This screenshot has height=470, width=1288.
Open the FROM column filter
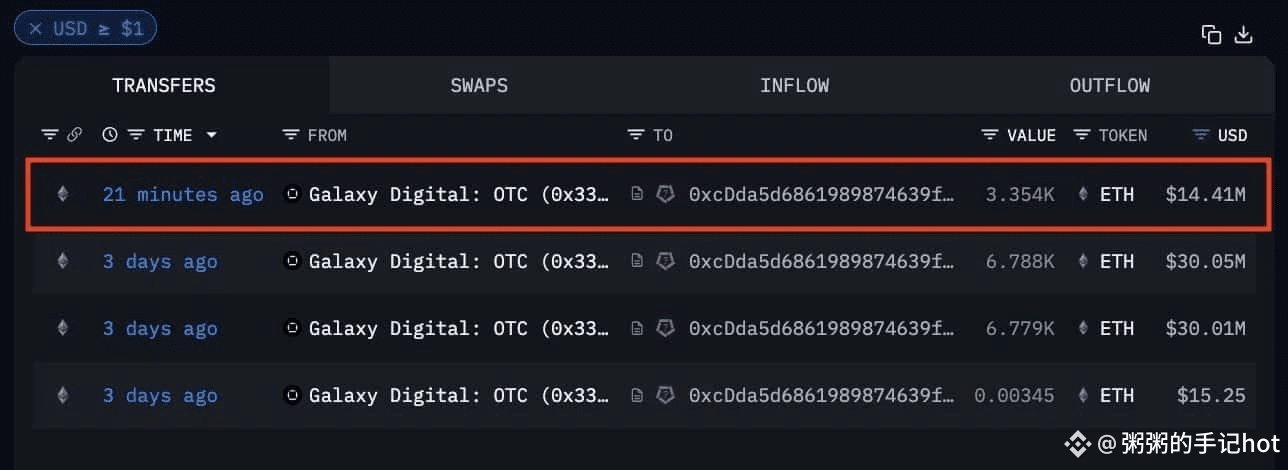(291, 135)
